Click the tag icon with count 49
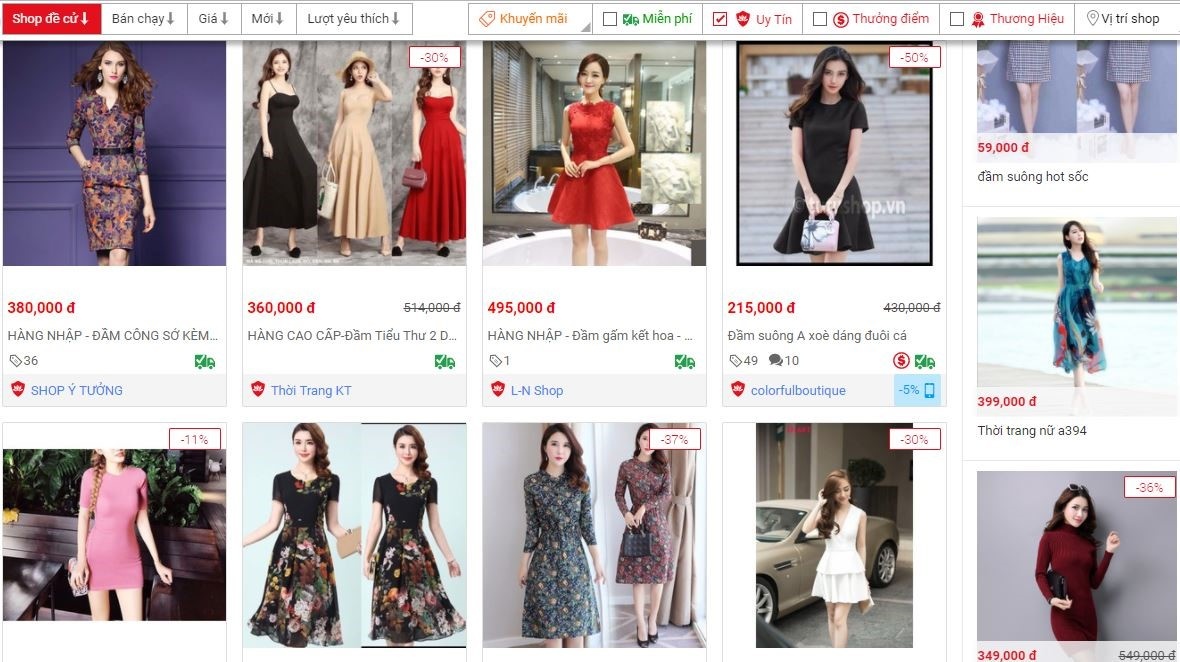Viewport: 1180px width, 662px height. click(735, 361)
